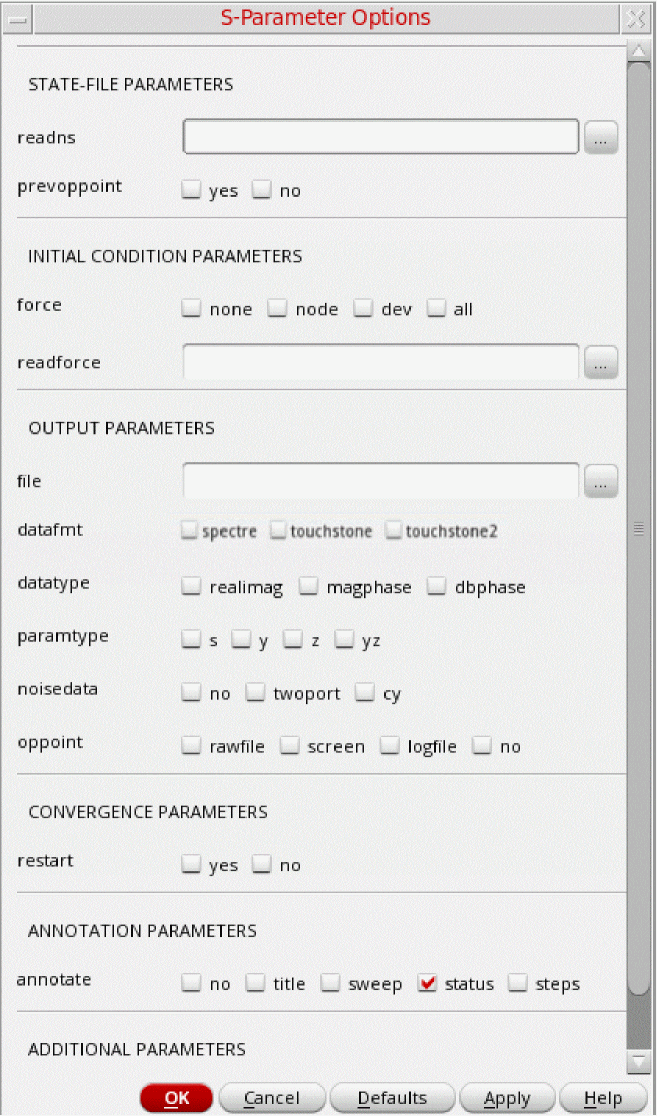Click the Apply button
Screen dimensions: 657x1116
[x=507, y=1098]
